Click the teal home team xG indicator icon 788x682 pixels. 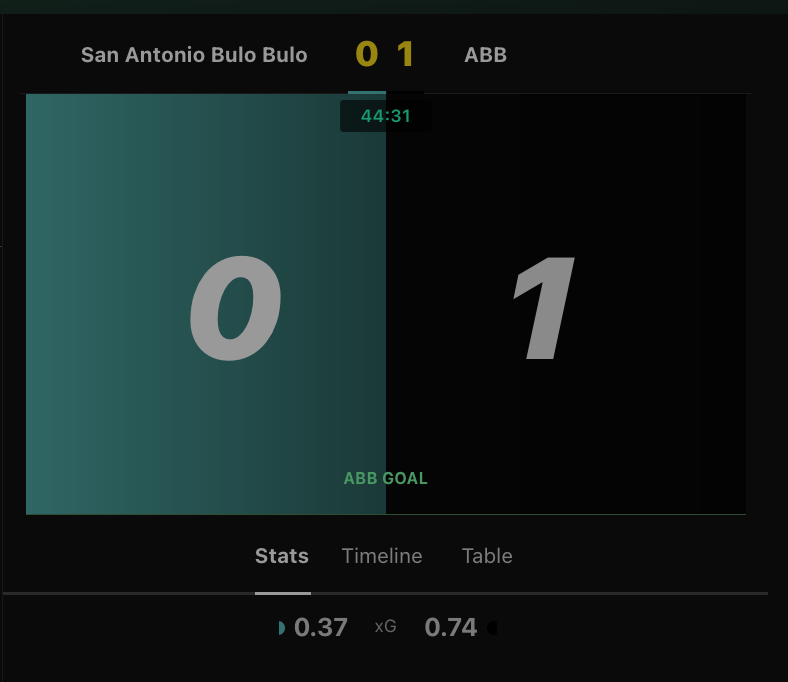pyautogui.click(x=281, y=628)
